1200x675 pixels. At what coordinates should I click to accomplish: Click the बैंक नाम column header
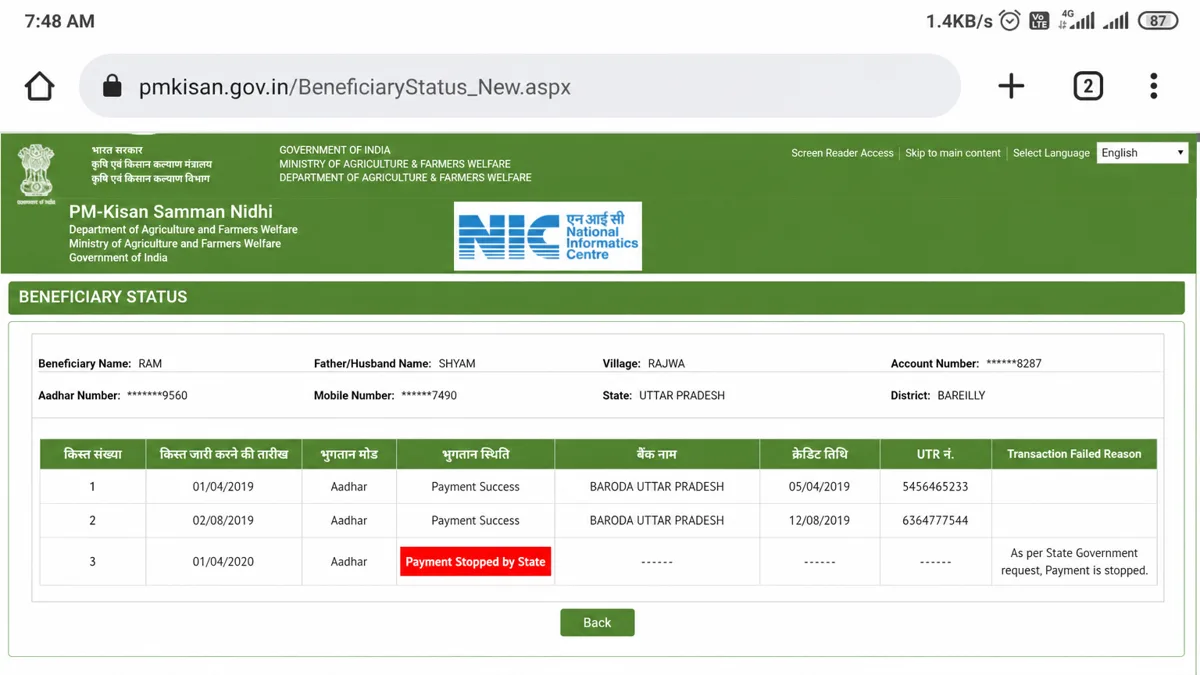pos(657,454)
